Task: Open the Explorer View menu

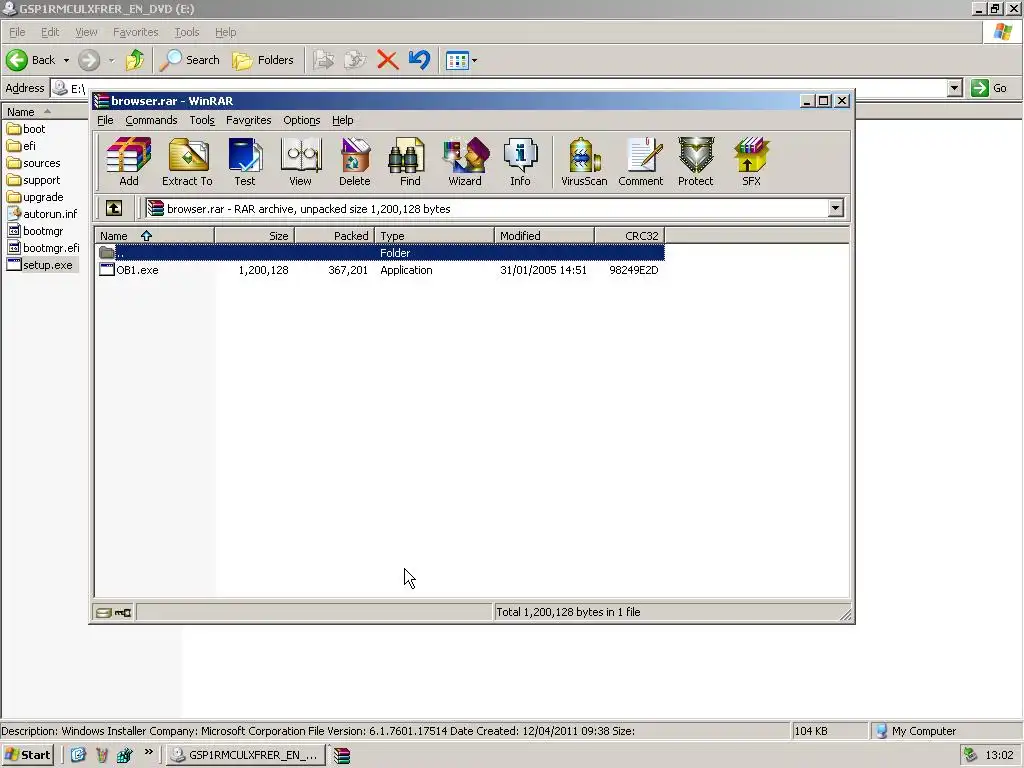Action: (x=86, y=32)
